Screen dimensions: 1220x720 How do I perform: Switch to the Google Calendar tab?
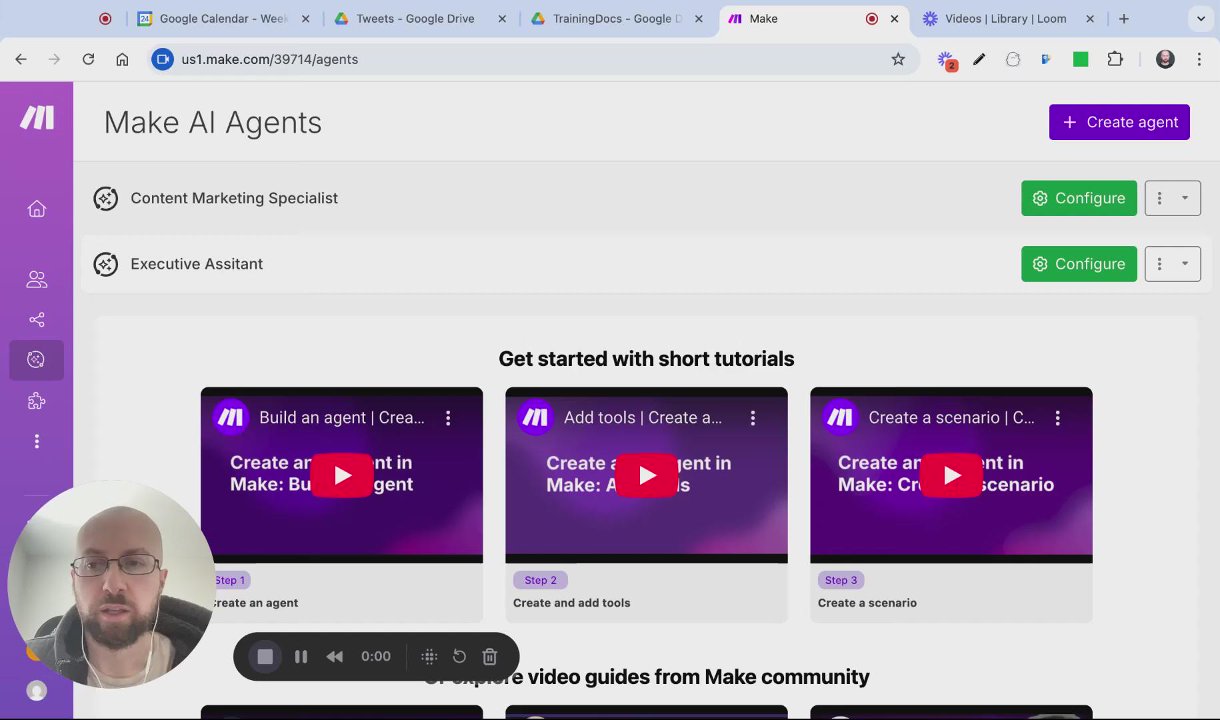click(224, 18)
